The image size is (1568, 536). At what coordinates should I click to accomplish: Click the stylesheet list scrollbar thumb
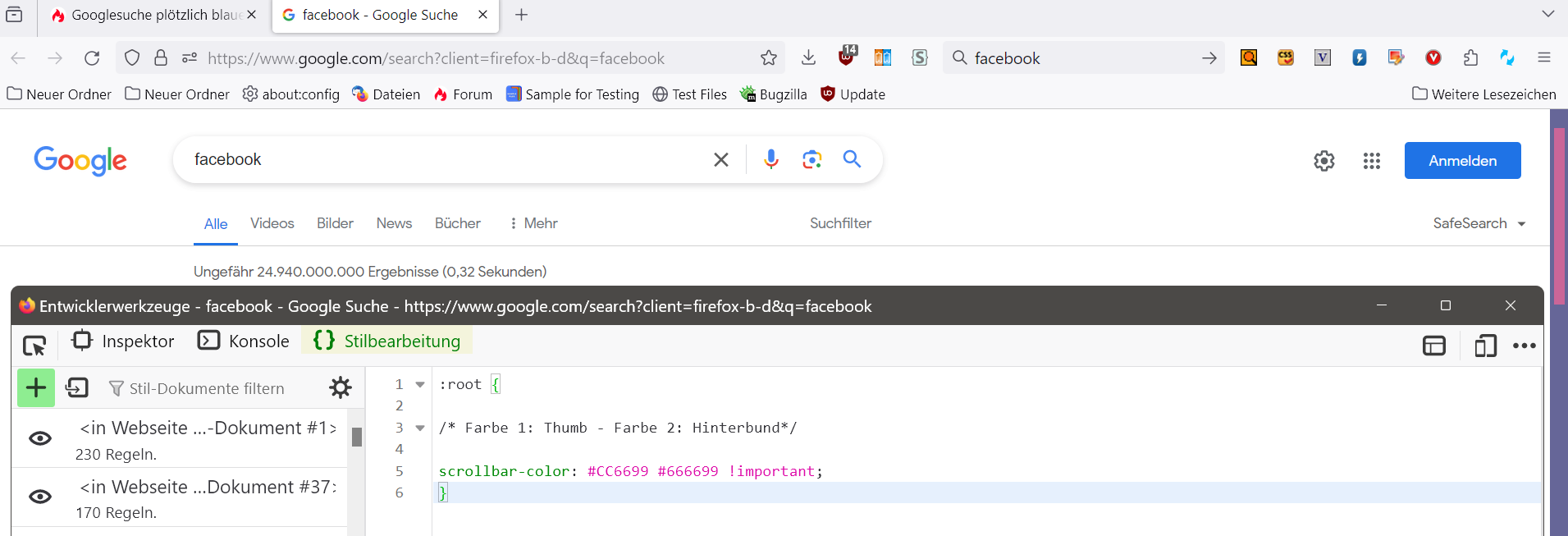(357, 437)
